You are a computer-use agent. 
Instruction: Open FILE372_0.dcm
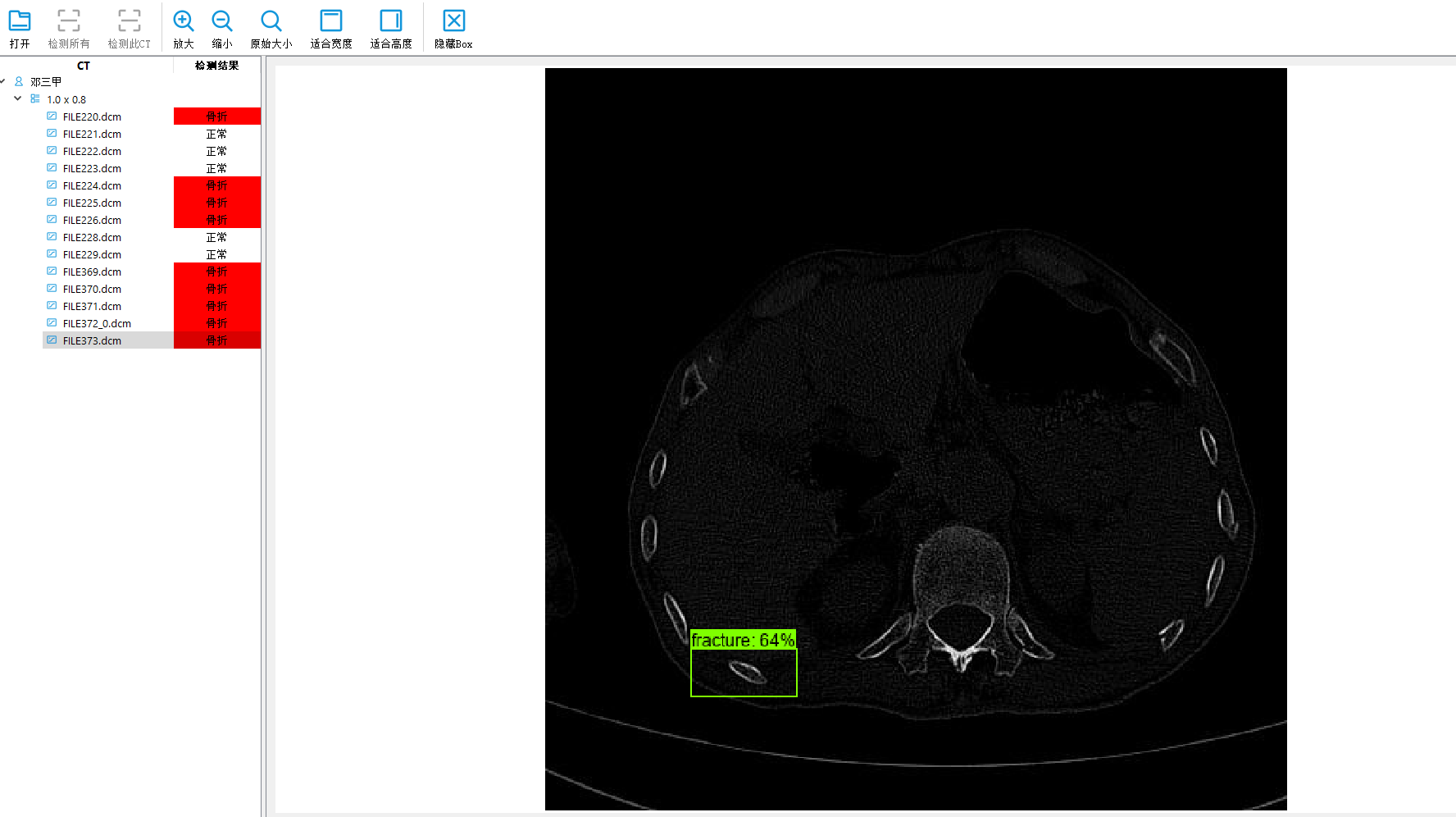pos(97,323)
